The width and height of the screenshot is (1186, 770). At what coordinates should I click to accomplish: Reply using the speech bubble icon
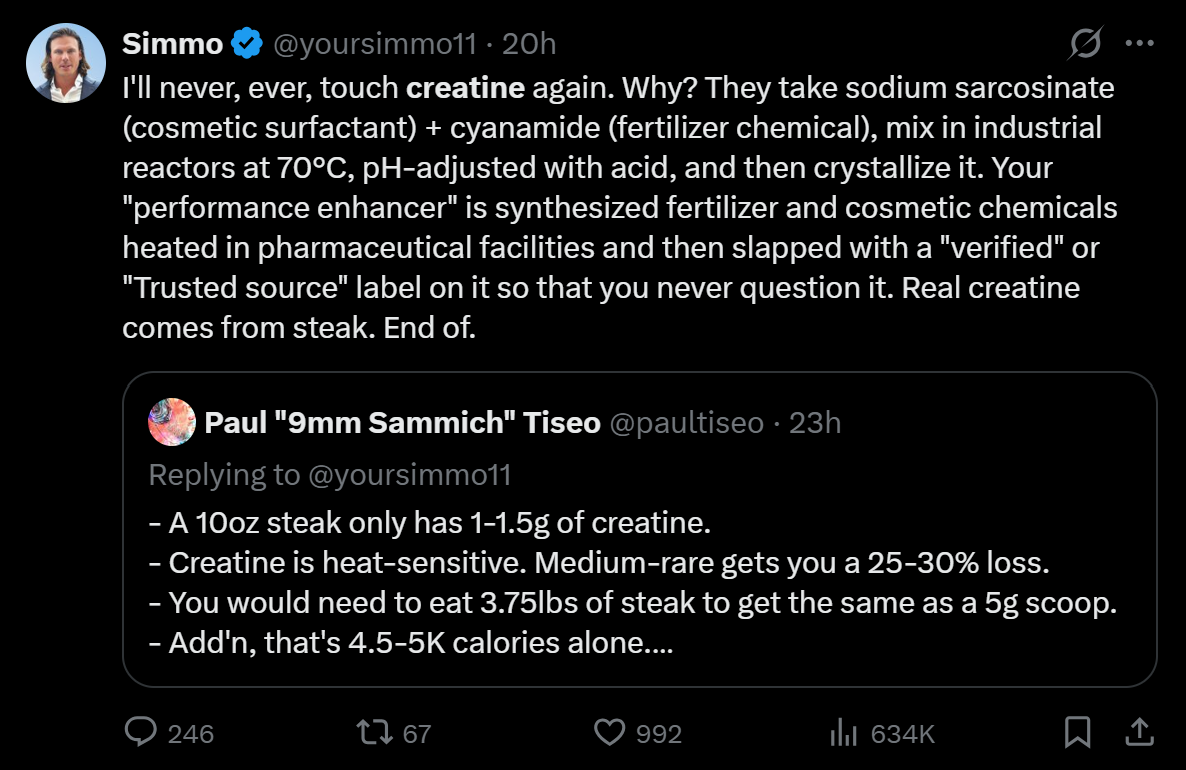tap(141, 733)
